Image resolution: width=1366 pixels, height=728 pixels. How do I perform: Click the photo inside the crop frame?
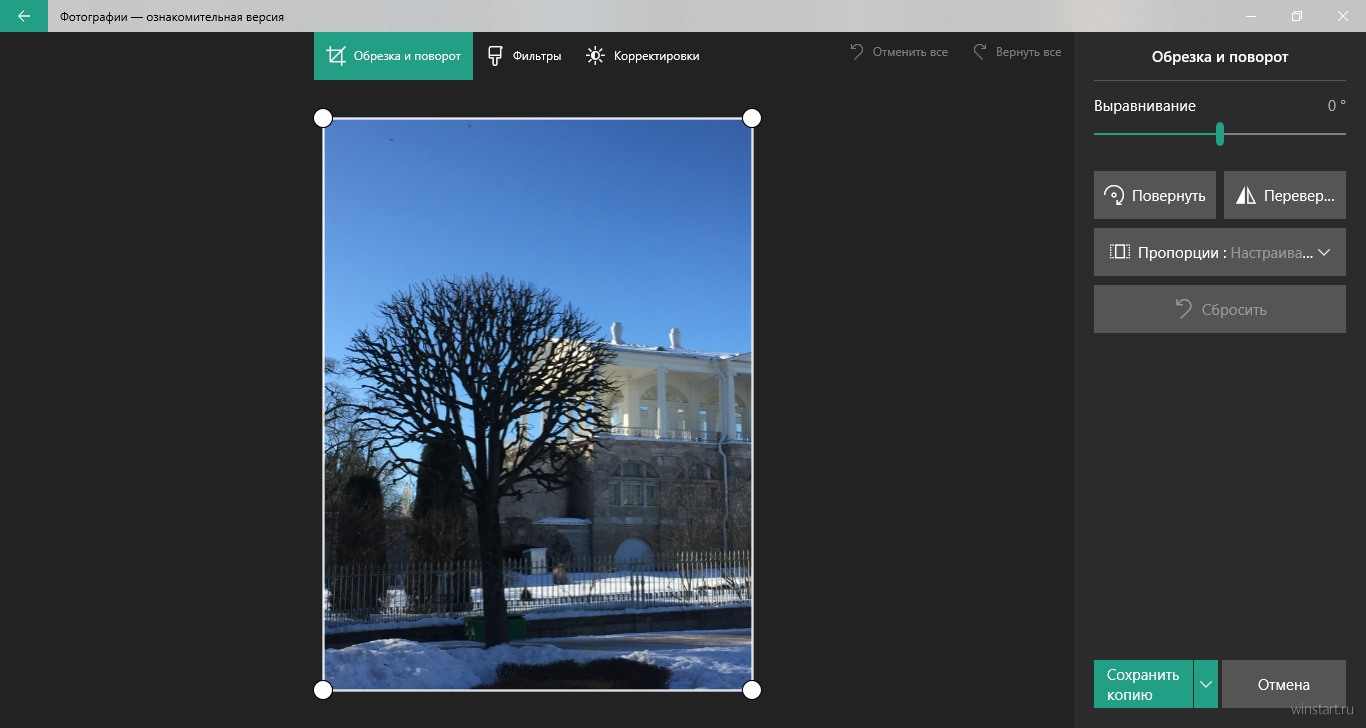[537, 404]
